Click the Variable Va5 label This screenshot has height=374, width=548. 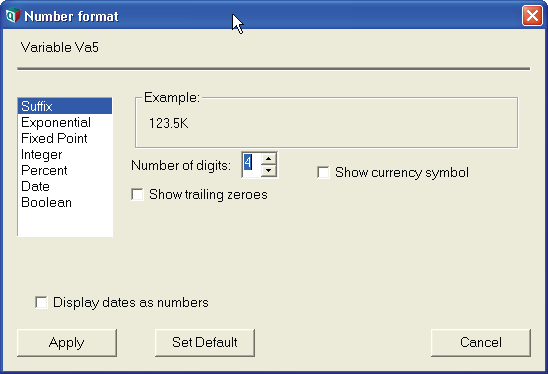tap(60, 48)
